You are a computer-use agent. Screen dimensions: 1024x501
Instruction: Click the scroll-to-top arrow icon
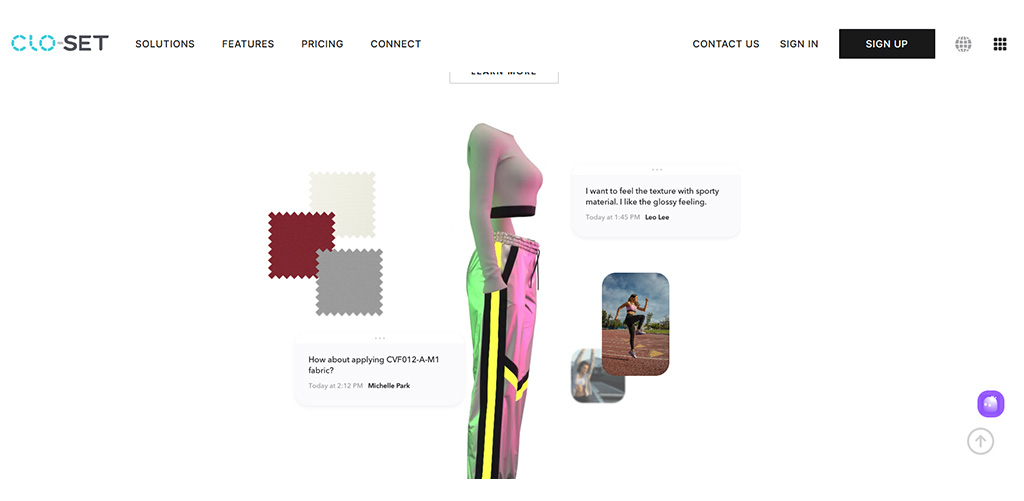(980, 441)
